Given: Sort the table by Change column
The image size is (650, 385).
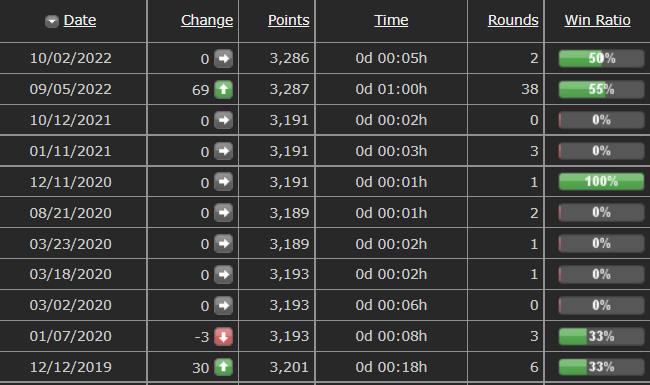Looking at the screenshot, I should [x=207, y=20].
